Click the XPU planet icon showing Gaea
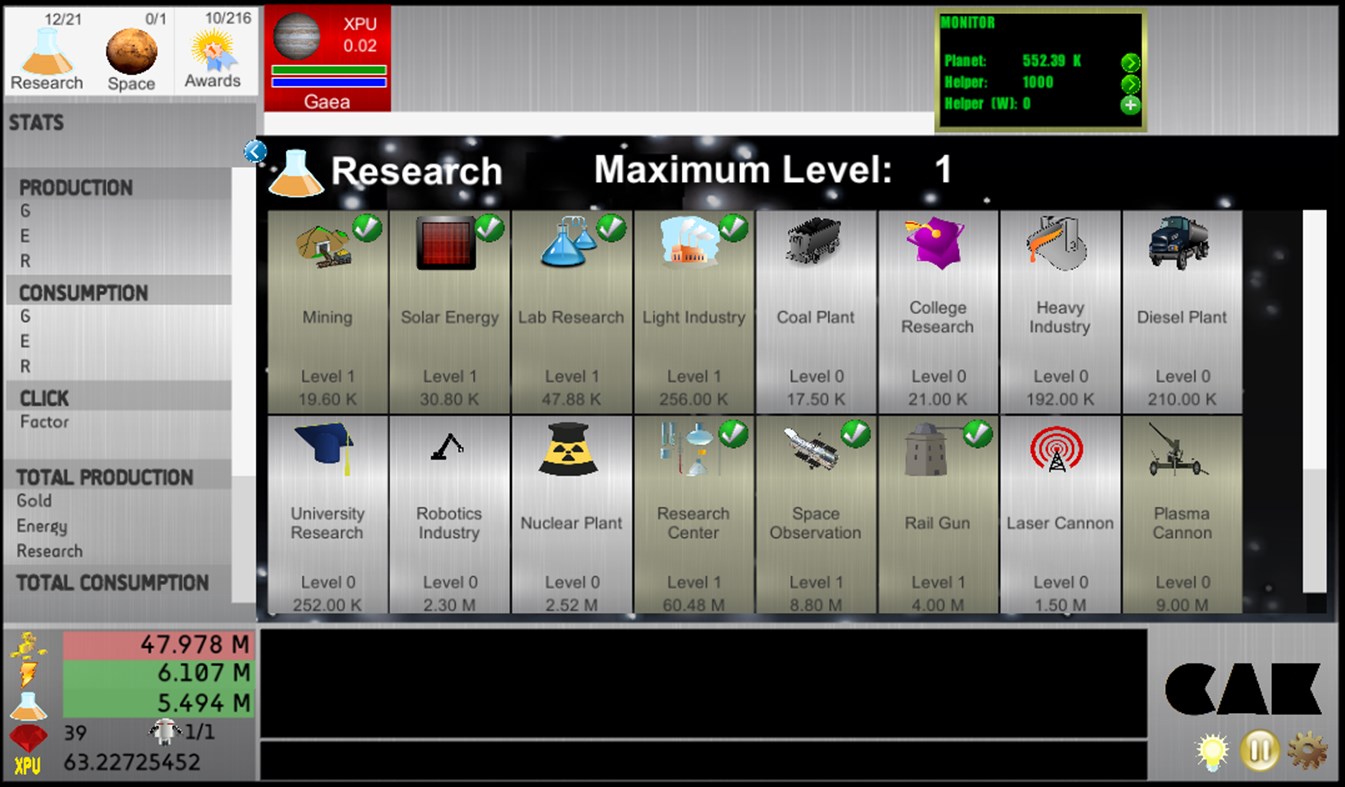 coord(296,42)
